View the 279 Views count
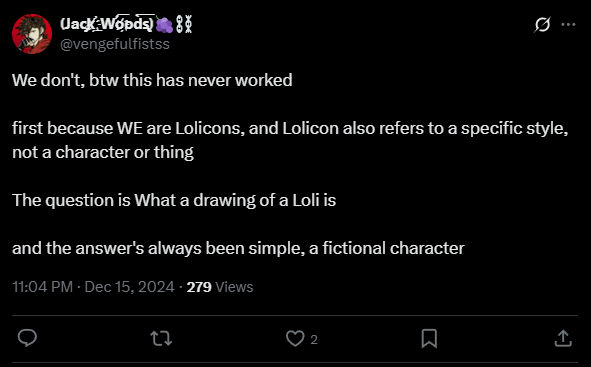591x367 pixels. tap(220, 287)
